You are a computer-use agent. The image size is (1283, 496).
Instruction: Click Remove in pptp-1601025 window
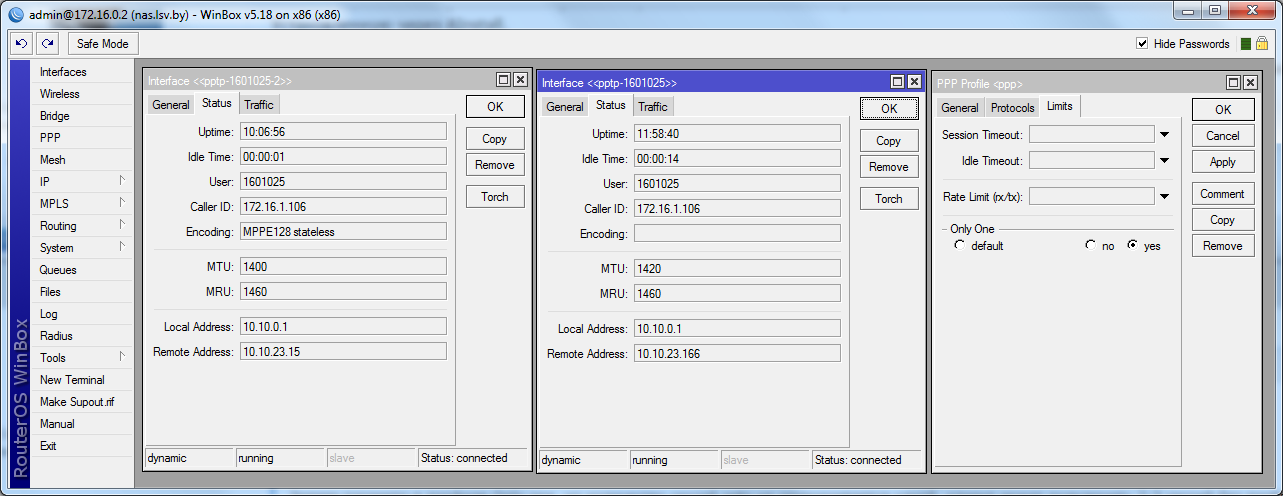click(x=889, y=167)
